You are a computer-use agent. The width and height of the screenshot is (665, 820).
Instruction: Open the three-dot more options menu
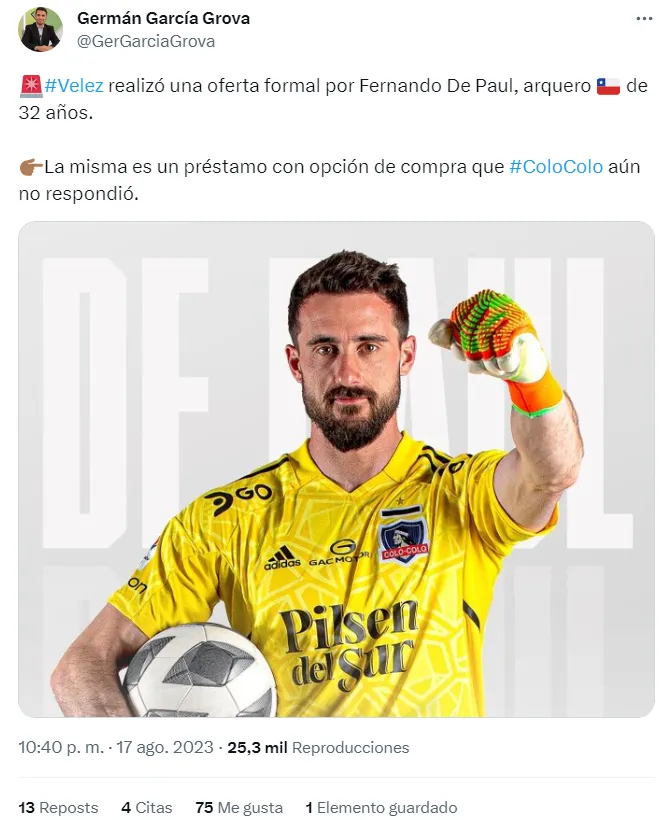(644, 19)
